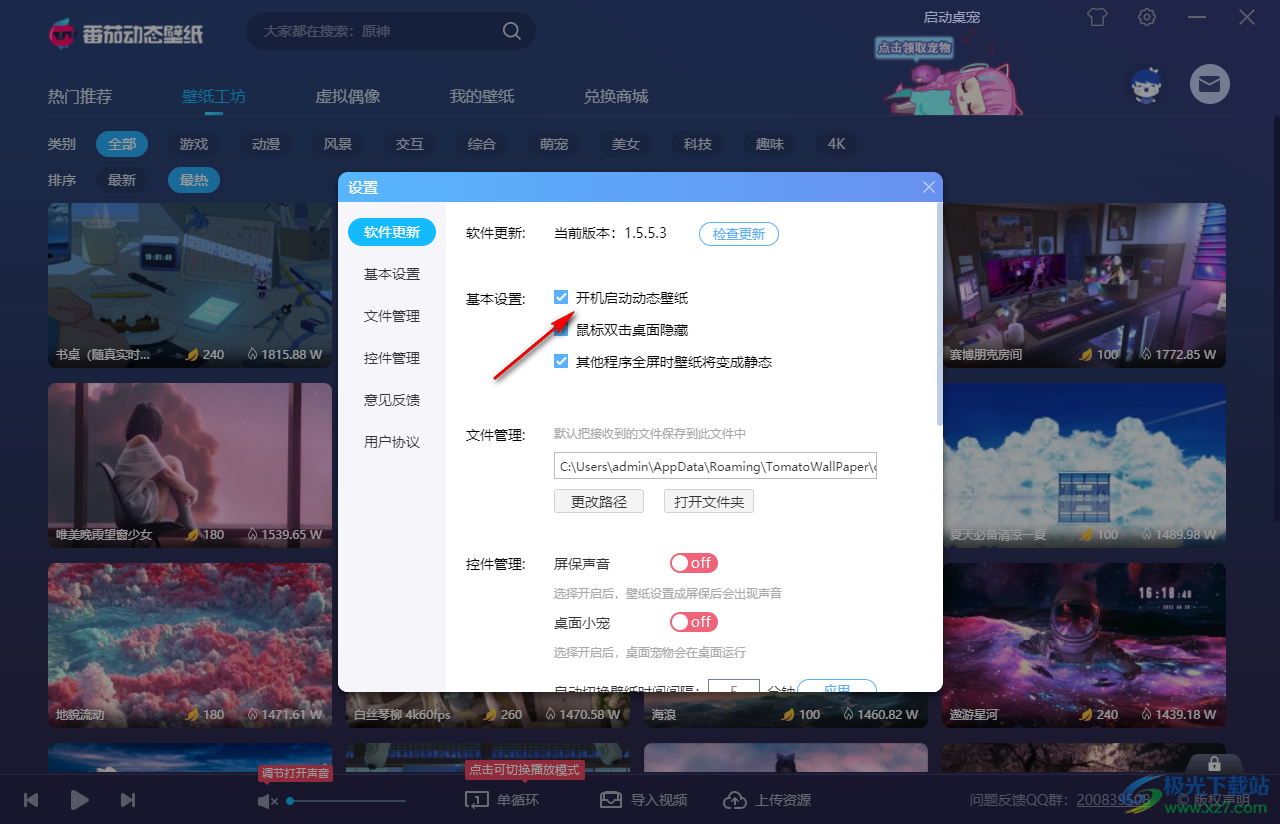Filter by 综合 category
Image resolution: width=1280 pixels, height=824 pixels.
(482, 144)
